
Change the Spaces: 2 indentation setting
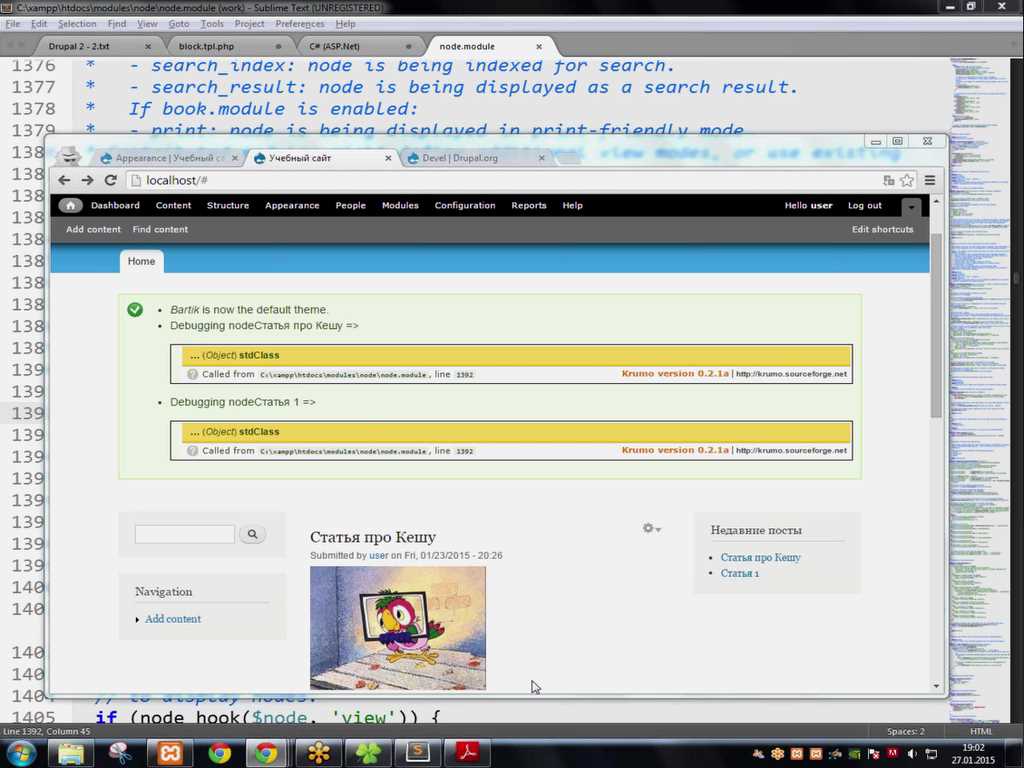(x=906, y=731)
